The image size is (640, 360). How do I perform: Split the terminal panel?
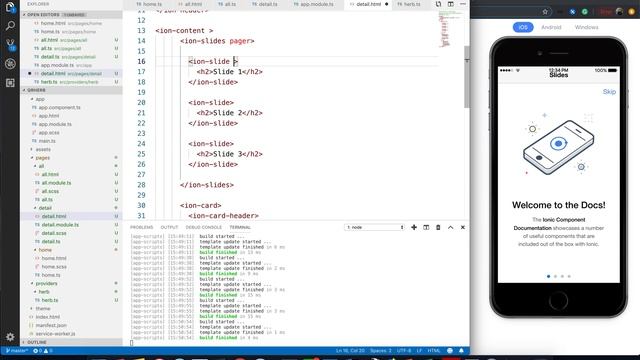point(426,227)
